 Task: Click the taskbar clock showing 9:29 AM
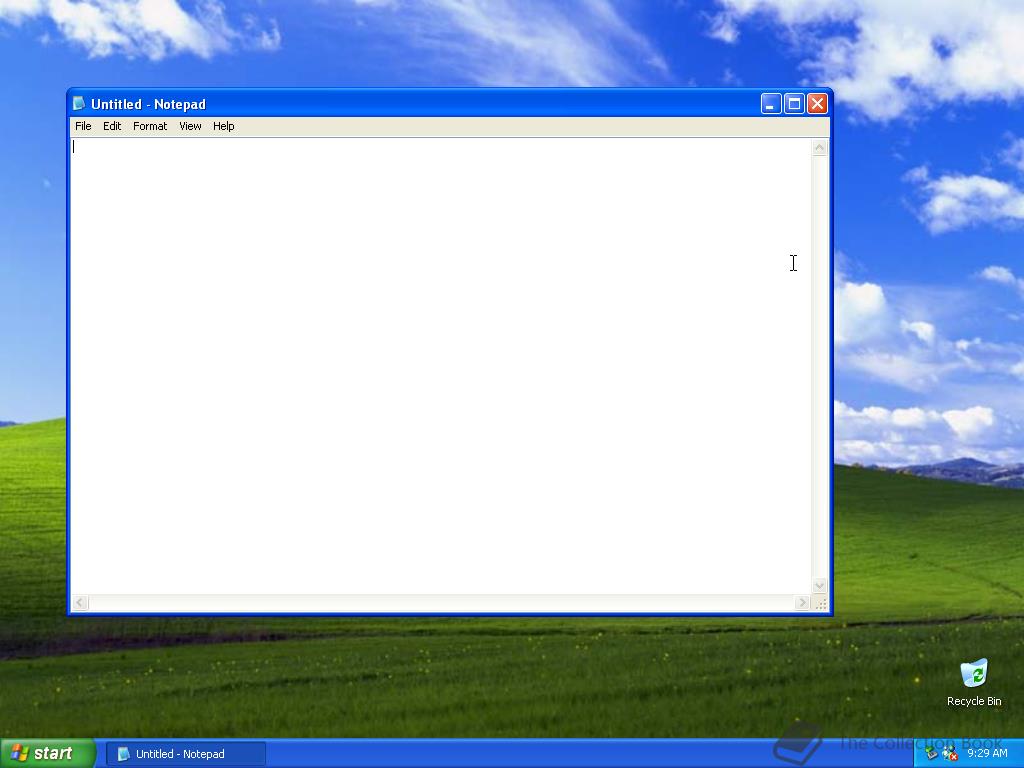point(987,753)
